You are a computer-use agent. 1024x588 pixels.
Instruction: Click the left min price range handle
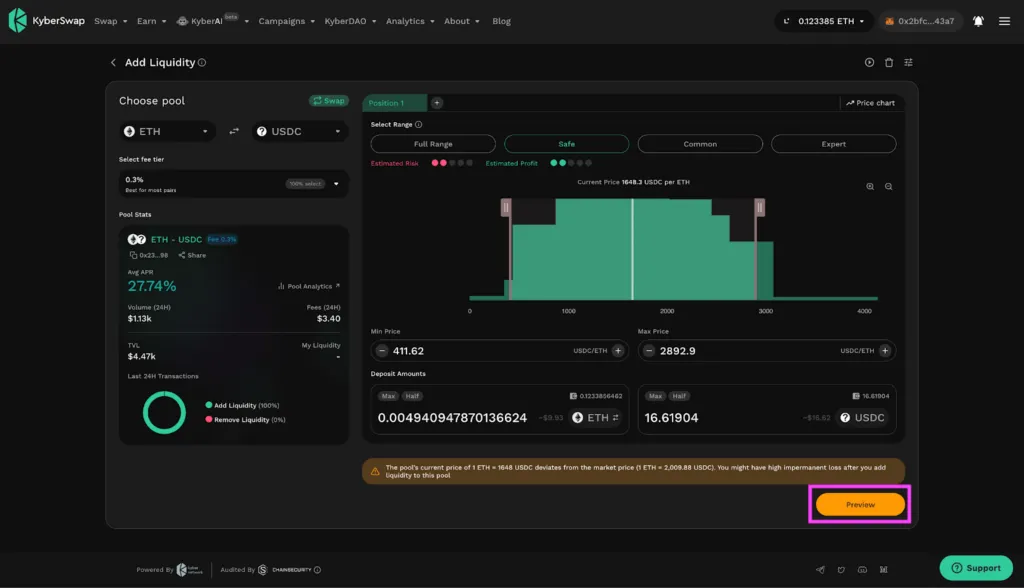click(x=506, y=208)
